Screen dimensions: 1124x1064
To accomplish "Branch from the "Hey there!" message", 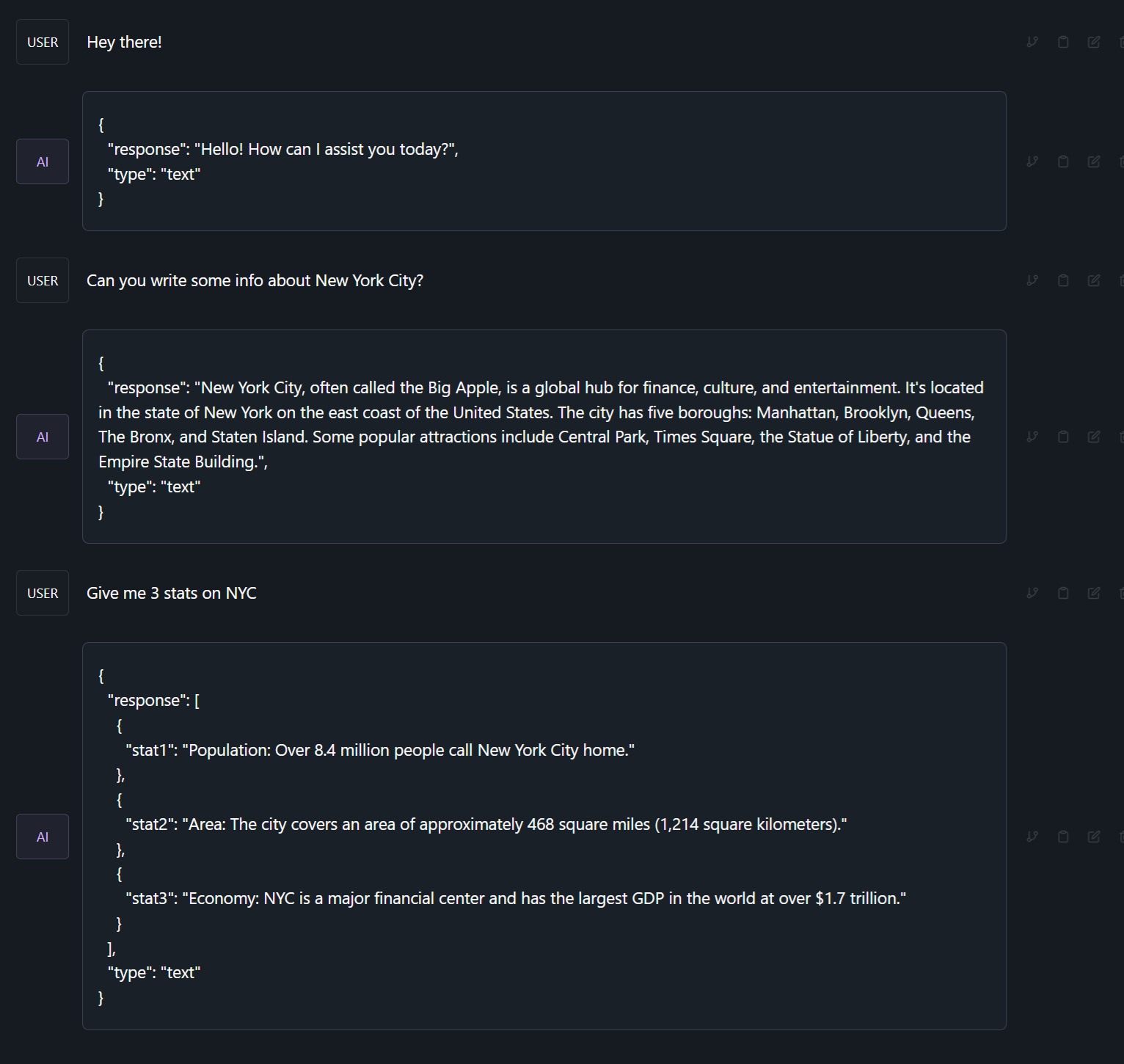I will coord(1032,42).
